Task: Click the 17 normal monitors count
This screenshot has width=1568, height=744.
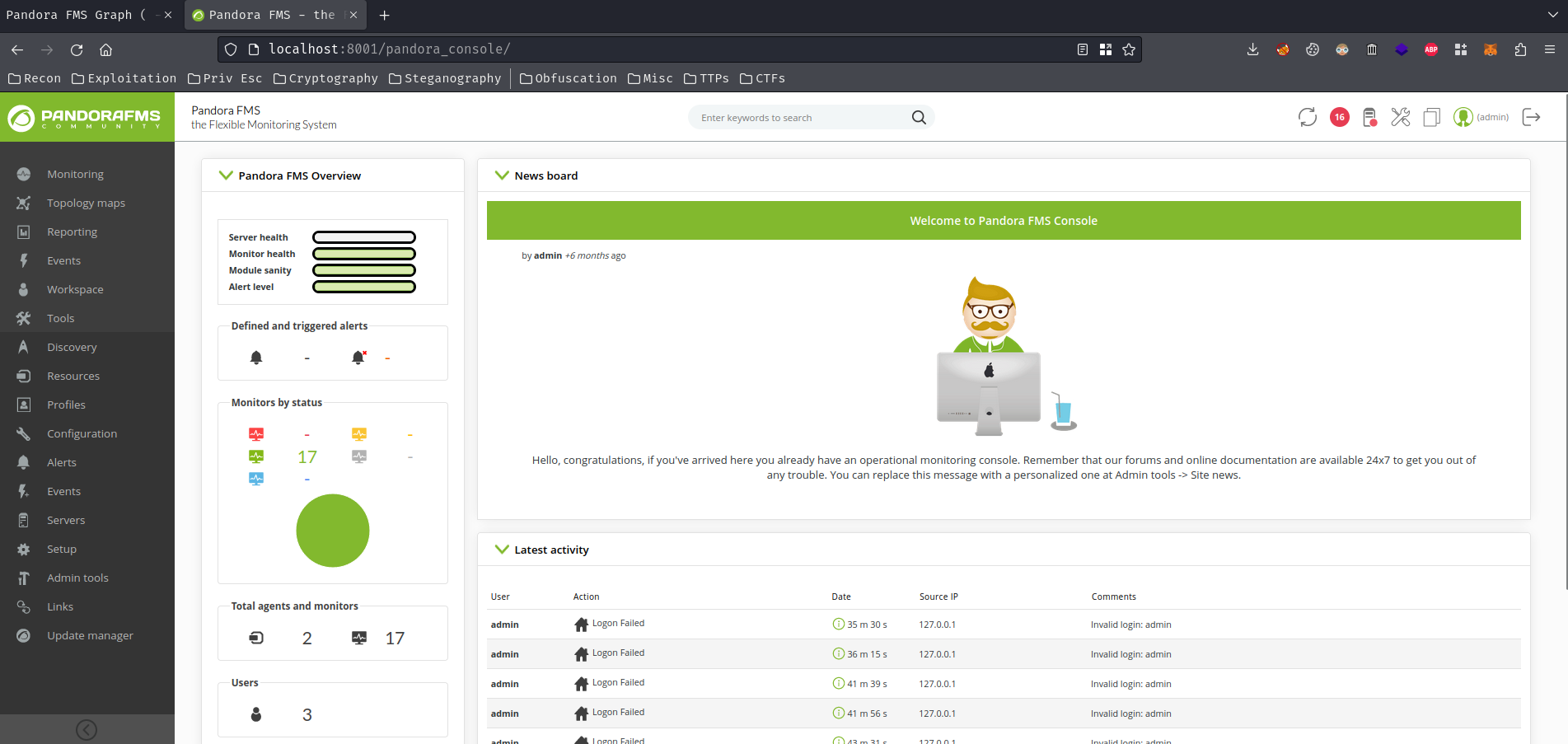Action: coord(307,457)
